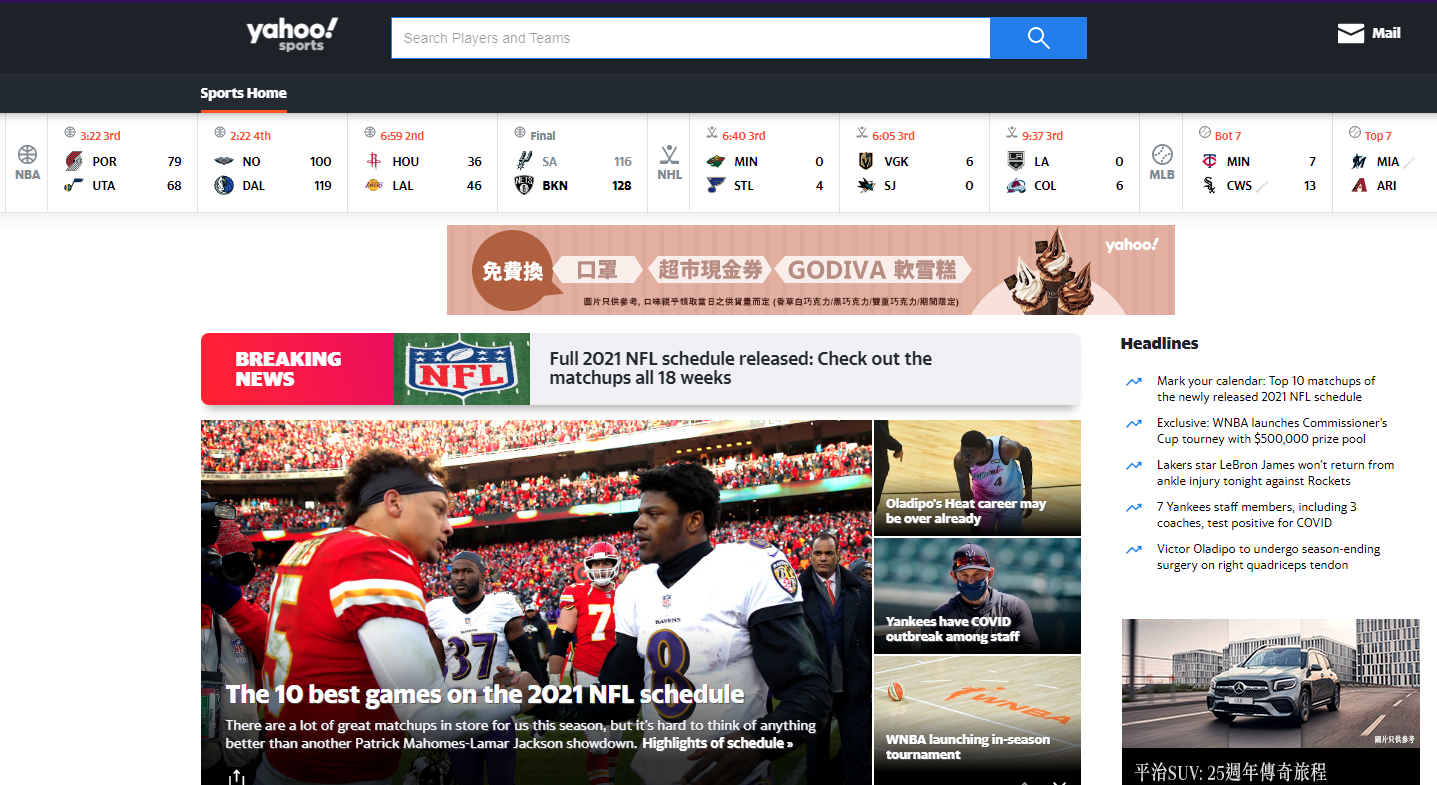Click the Lakers team logo in scoreboard
This screenshot has width=1437, height=785.
(374, 185)
